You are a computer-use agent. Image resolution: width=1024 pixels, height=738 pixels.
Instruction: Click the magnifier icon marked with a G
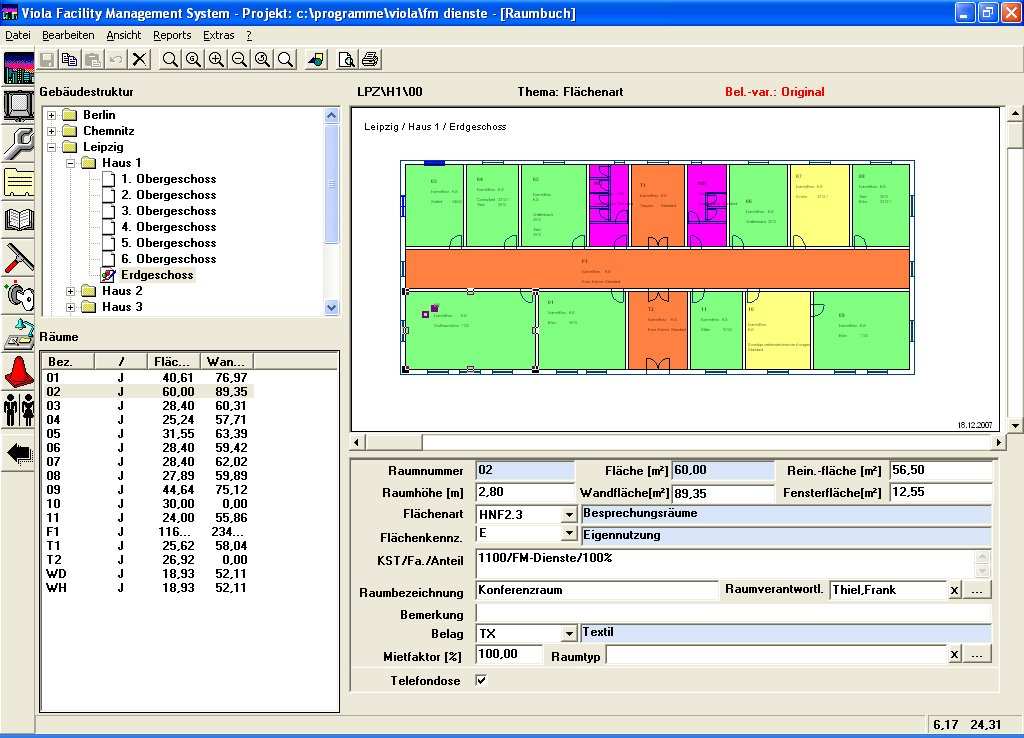[193, 59]
